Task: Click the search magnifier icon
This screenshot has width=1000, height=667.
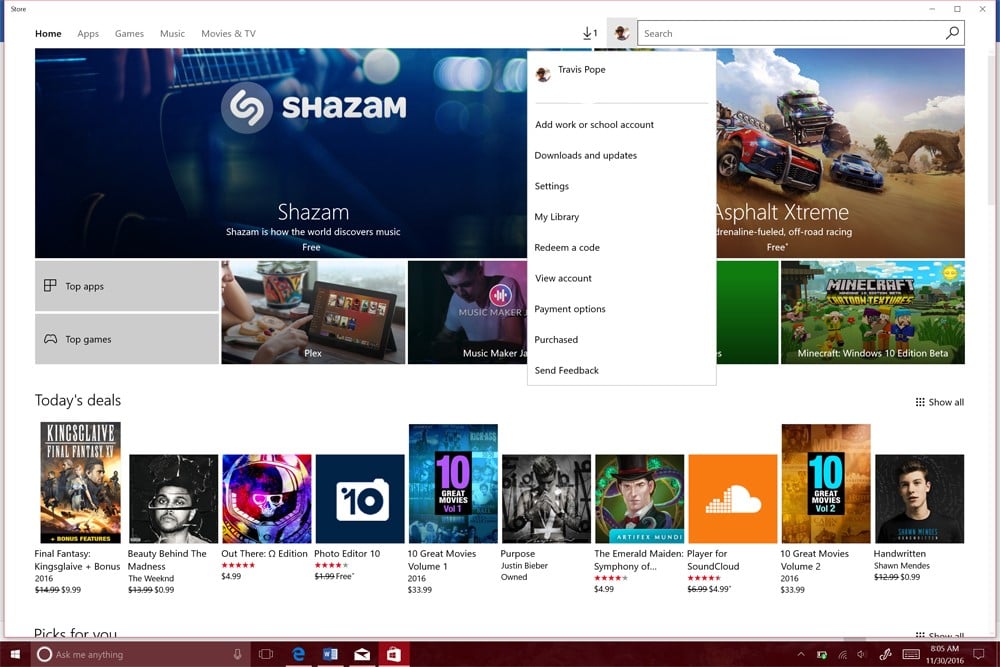Action: (x=950, y=33)
